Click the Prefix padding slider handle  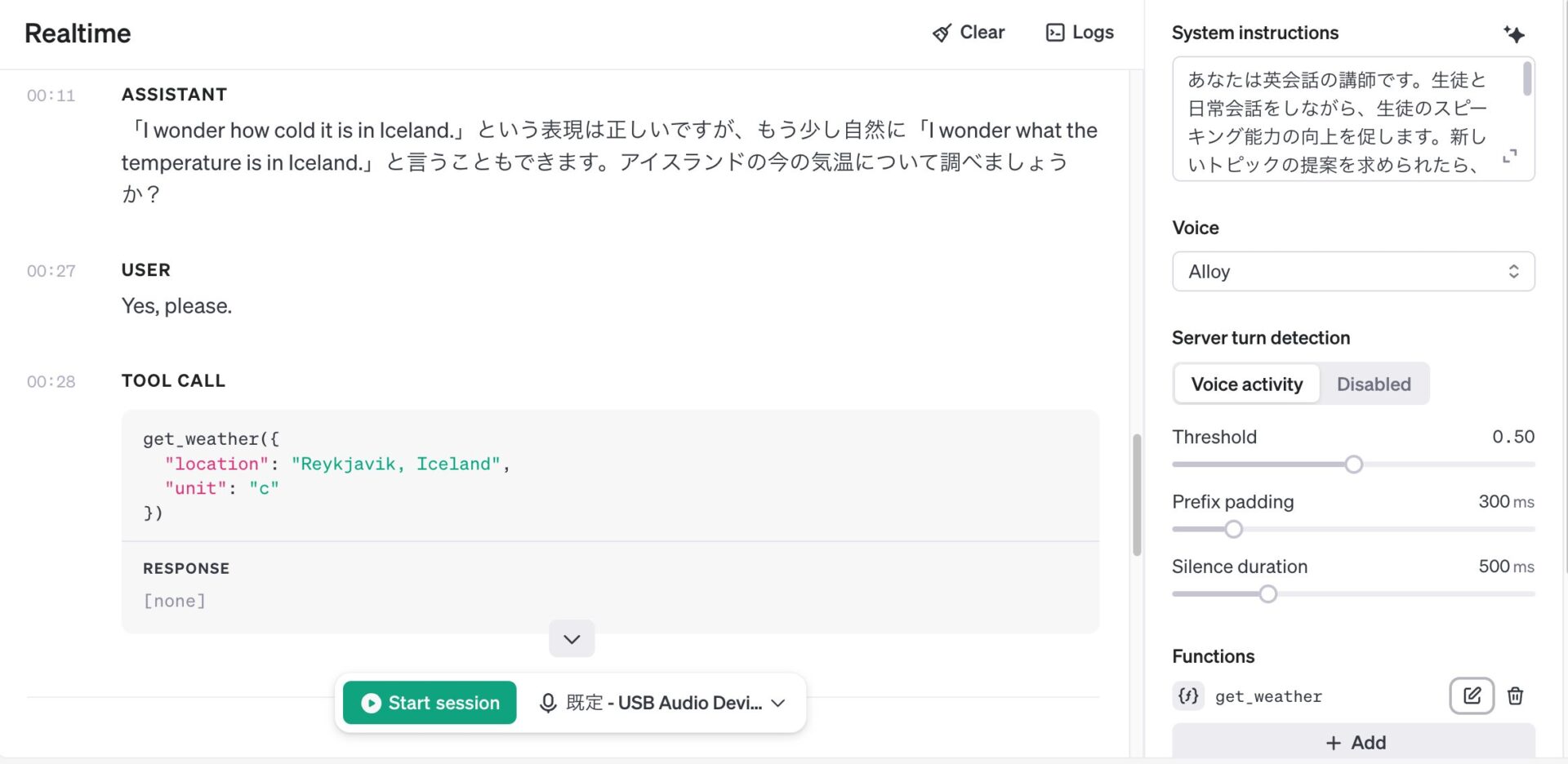(x=1233, y=530)
